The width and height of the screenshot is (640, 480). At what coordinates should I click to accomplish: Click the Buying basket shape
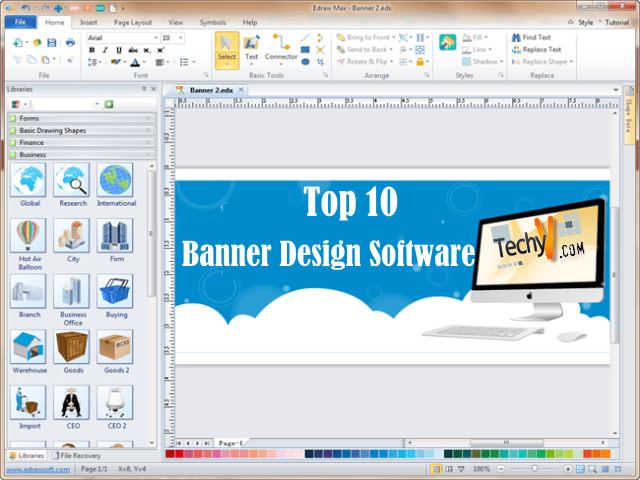116,292
